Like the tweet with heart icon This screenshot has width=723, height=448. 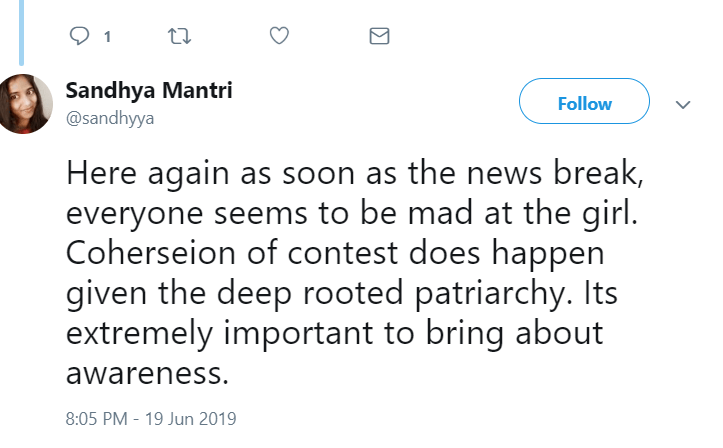point(280,36)
